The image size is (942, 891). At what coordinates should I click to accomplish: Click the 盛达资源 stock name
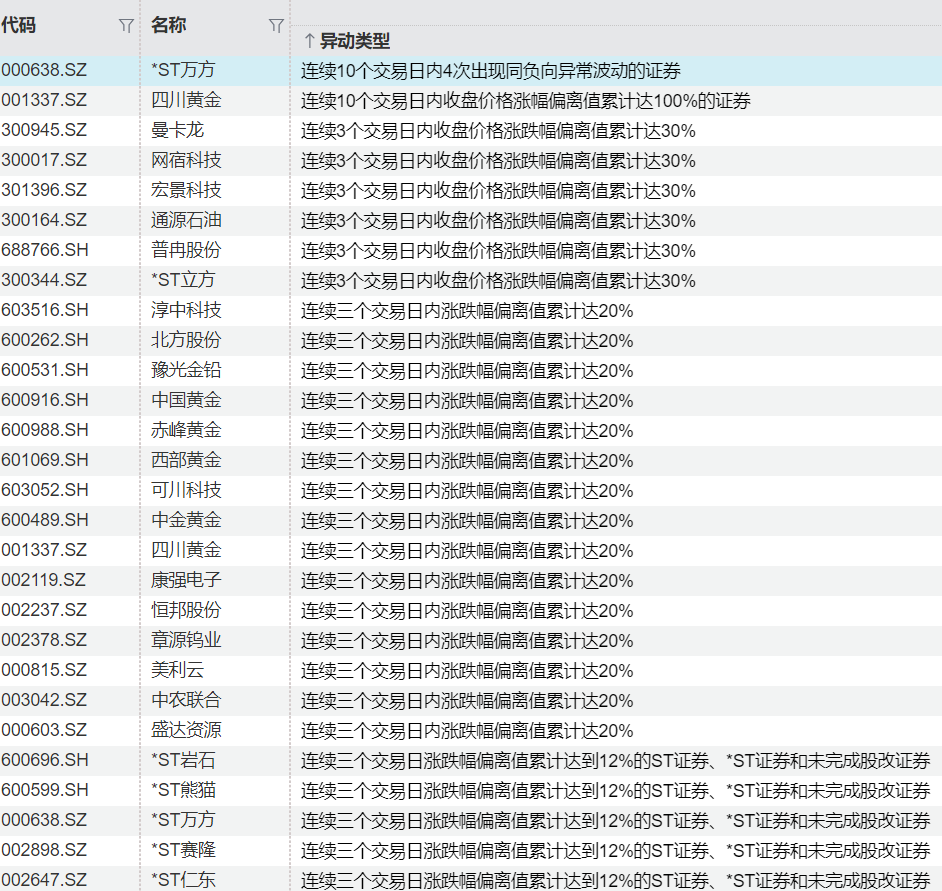point(186,731)
